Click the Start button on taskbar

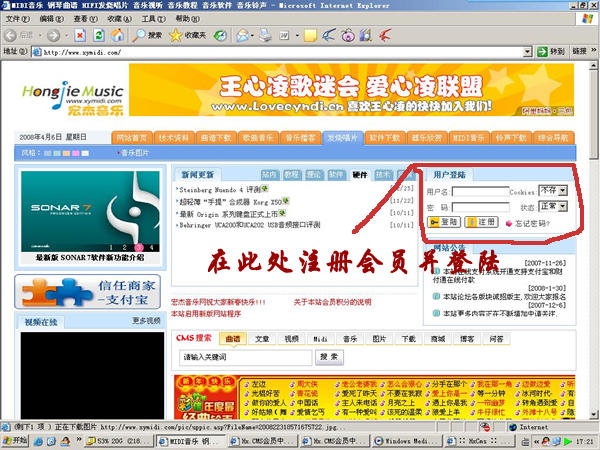pyautogui.click(x=15, y=441)
